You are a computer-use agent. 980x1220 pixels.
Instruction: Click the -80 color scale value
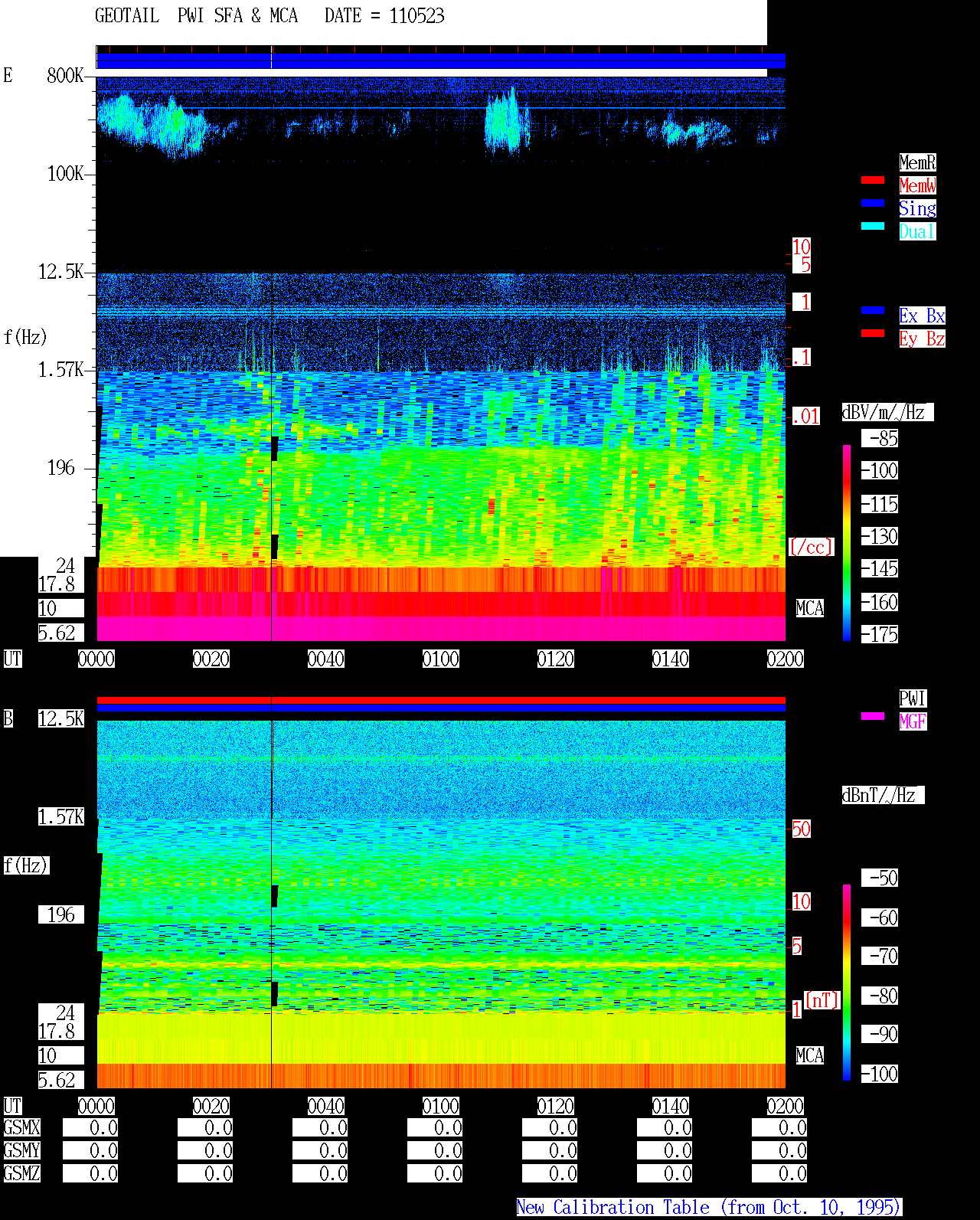coord(880,996)
